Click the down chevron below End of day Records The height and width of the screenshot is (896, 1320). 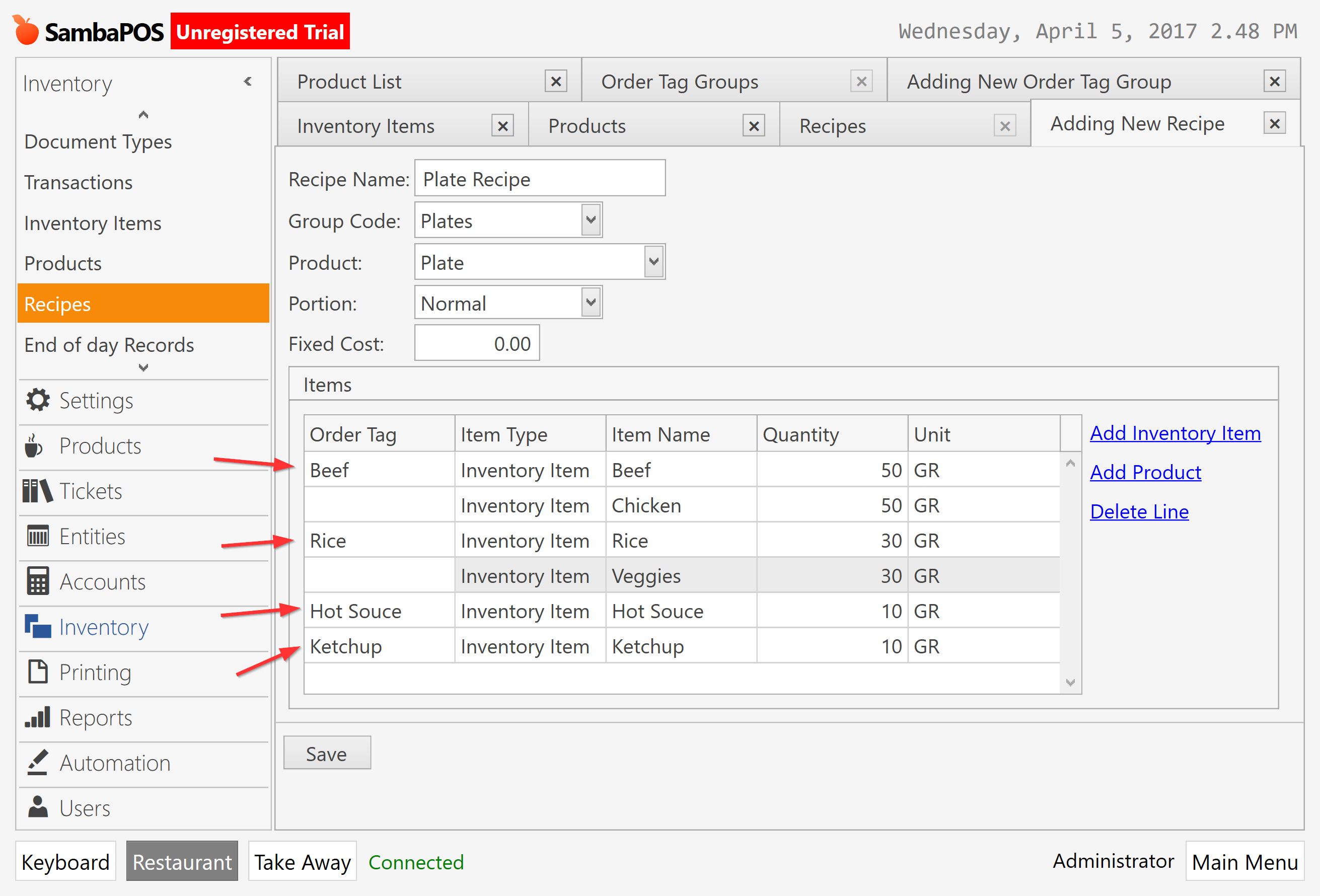[x=143, y=367]
